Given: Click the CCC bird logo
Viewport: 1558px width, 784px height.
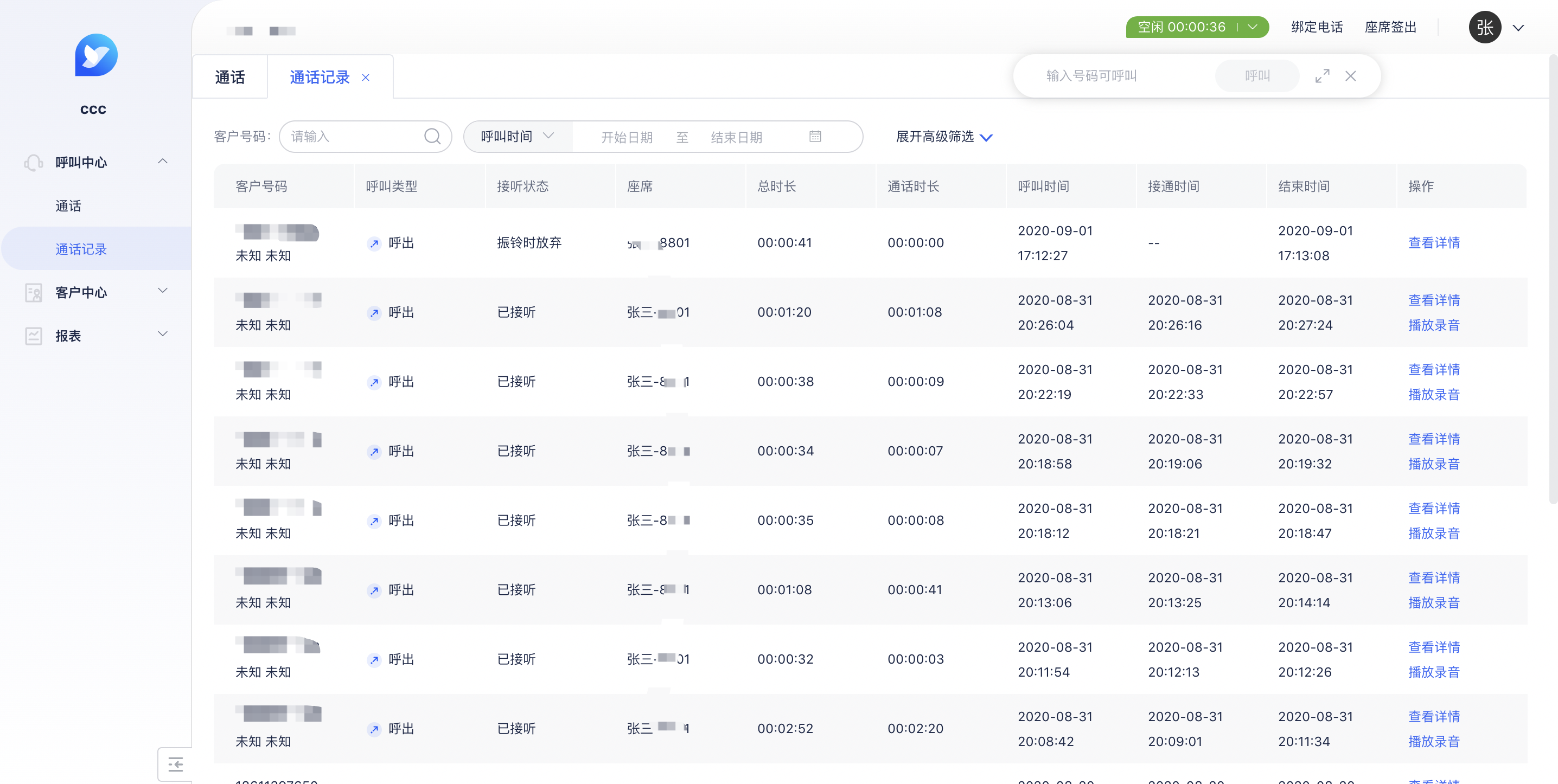Looking at the screenshot, I should [96, 55].
